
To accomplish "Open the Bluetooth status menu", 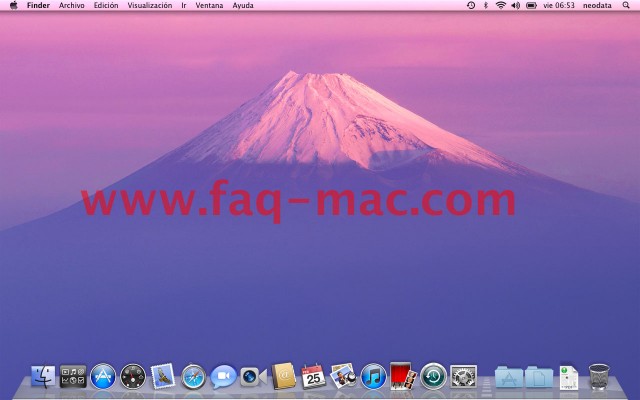I will [486, 5].
